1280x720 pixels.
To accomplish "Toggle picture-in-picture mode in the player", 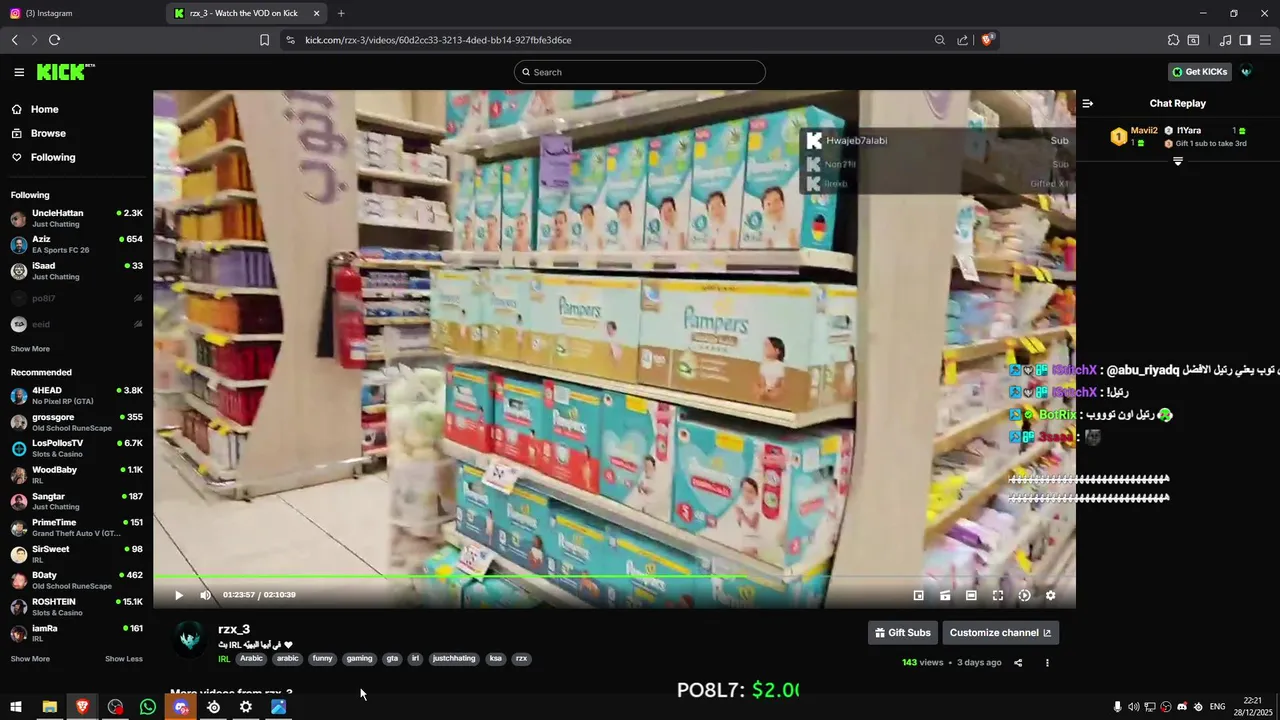I will [918, 595].
